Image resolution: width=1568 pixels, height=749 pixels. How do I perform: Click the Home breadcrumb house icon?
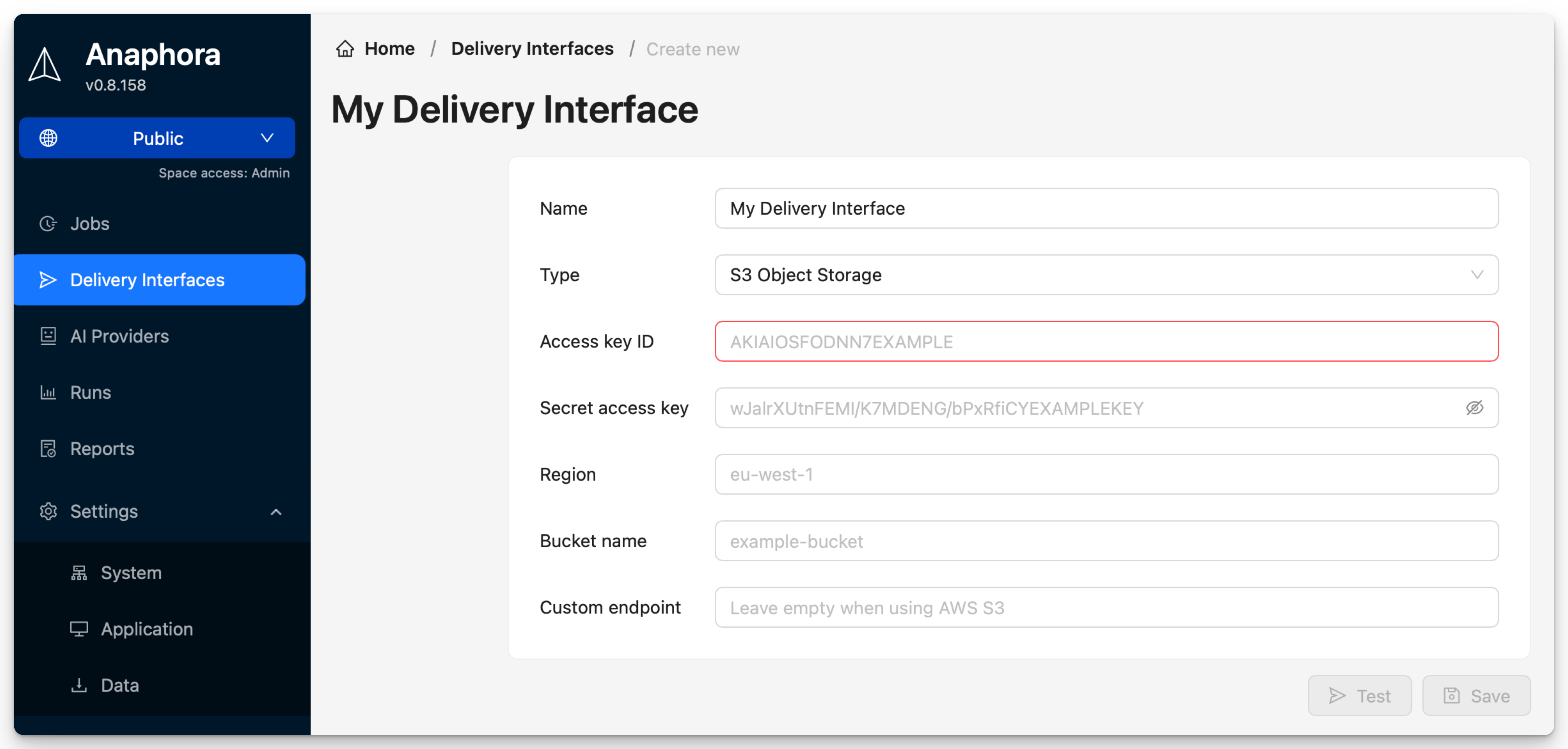tap(345, 48)
